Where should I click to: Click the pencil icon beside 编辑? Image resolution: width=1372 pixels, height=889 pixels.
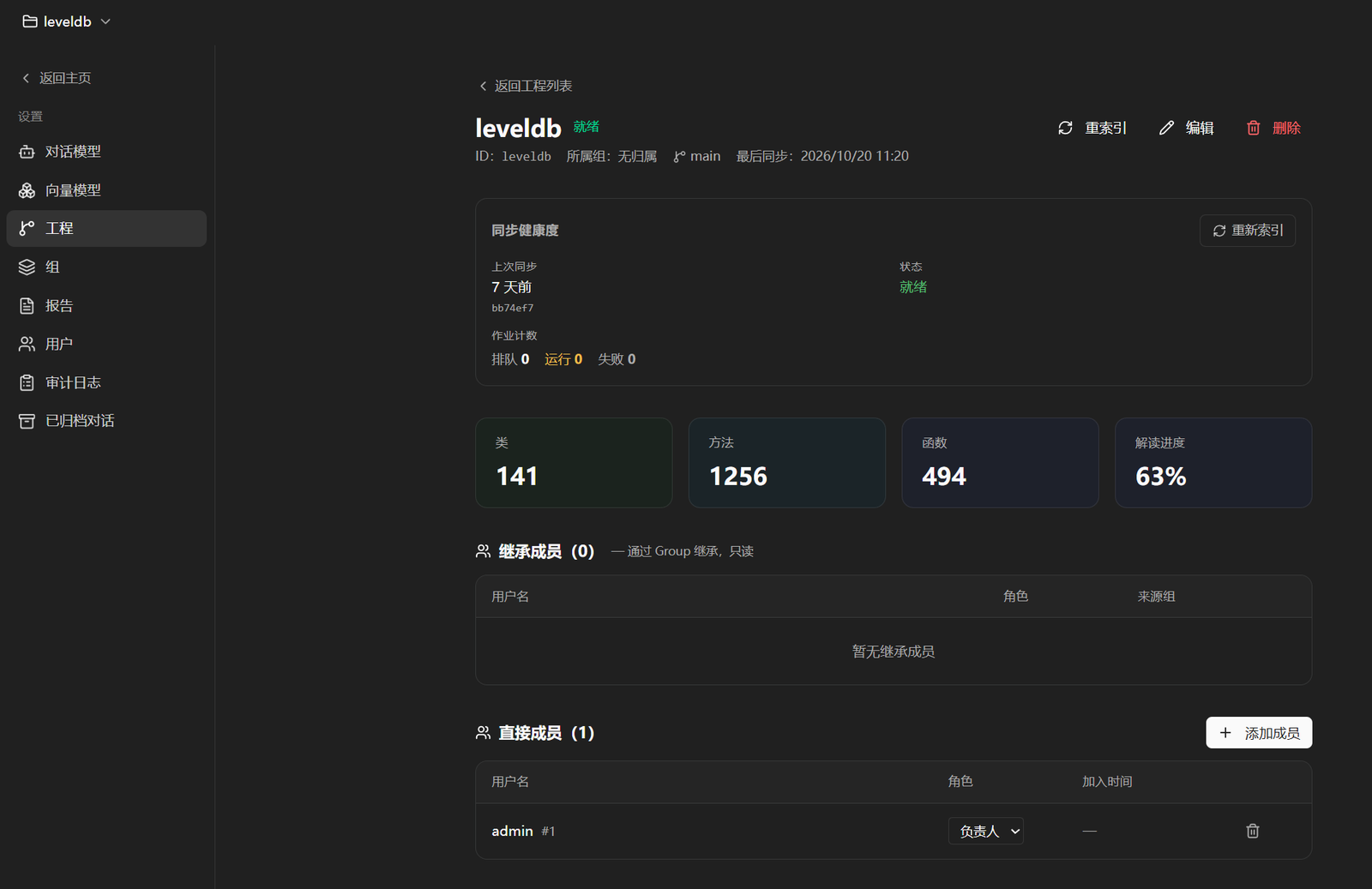click(x=1166, y=128)
